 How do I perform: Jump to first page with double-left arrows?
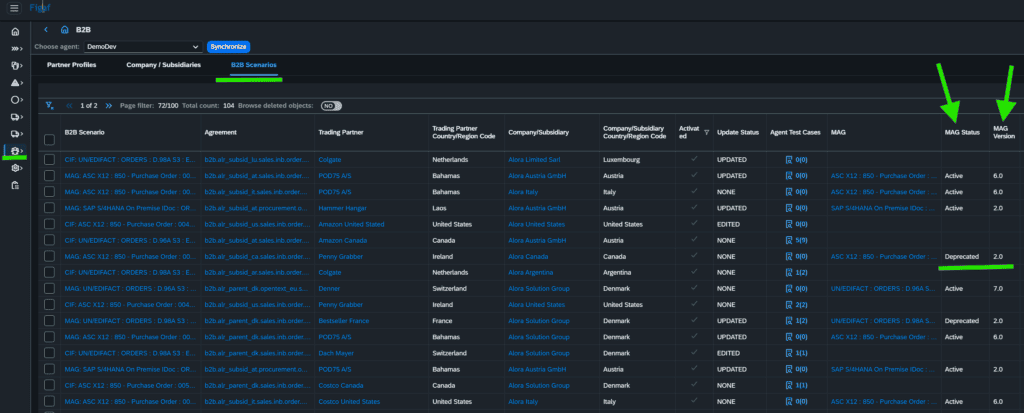[69, 105]
